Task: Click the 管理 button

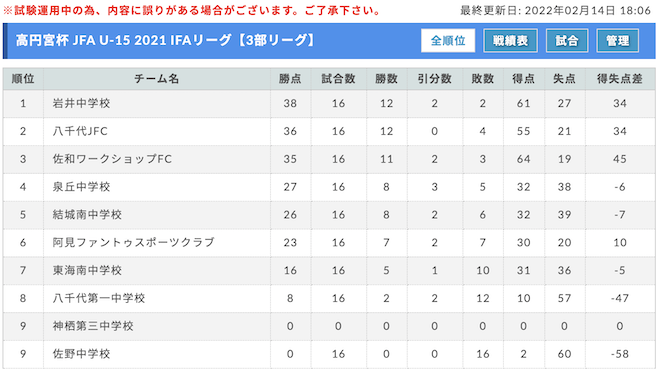Action: 617,41
